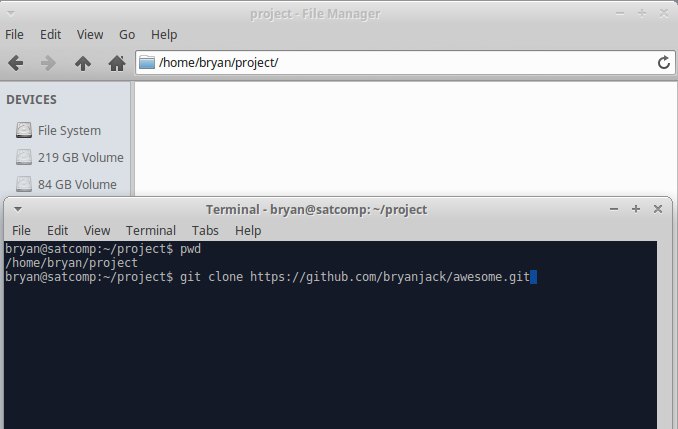Open the 219 GB Volume drive
This screenshot has width=678, height=429.
pos(70,157)
